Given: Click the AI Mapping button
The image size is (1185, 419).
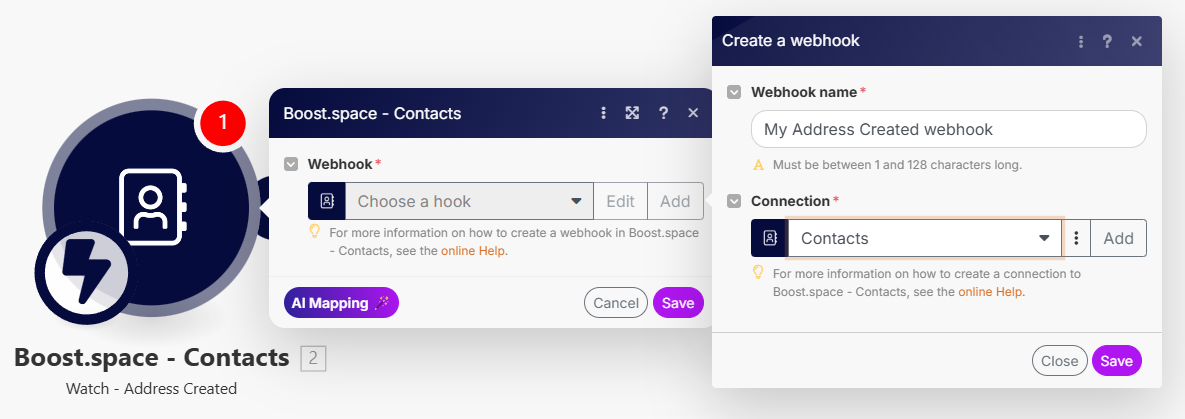Looking at the screenshot, I should (x=341, y=303).
